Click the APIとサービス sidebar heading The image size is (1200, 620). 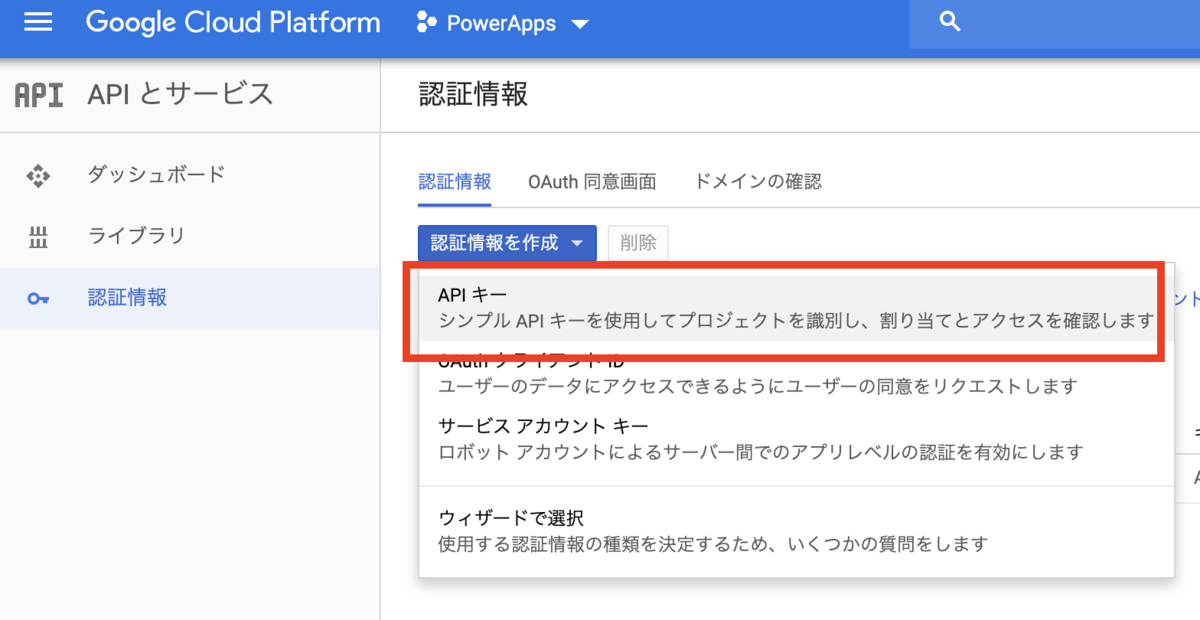[x=180, y=94]
